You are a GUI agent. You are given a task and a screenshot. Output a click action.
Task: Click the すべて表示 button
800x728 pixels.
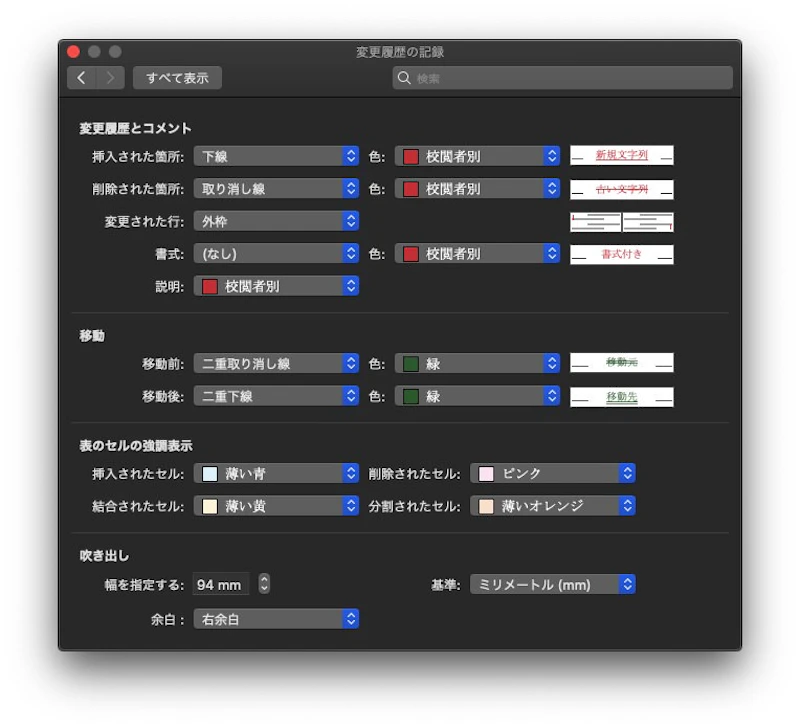(x=177, y=77)
